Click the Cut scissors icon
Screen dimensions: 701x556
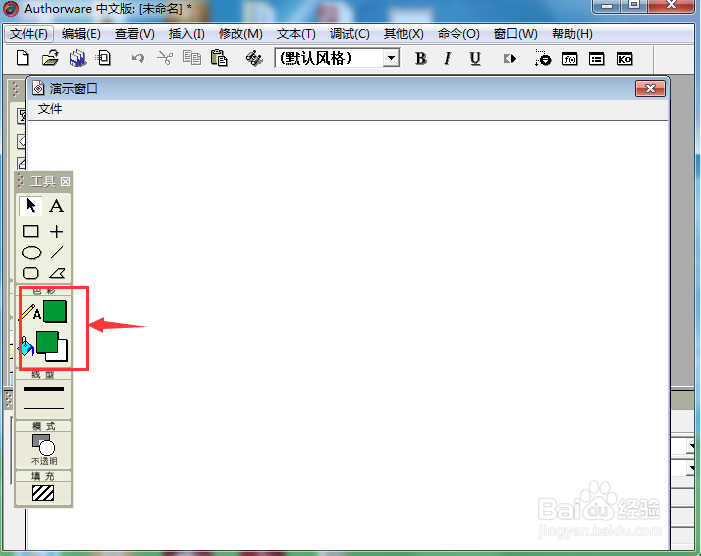click(x=165, y=58)
